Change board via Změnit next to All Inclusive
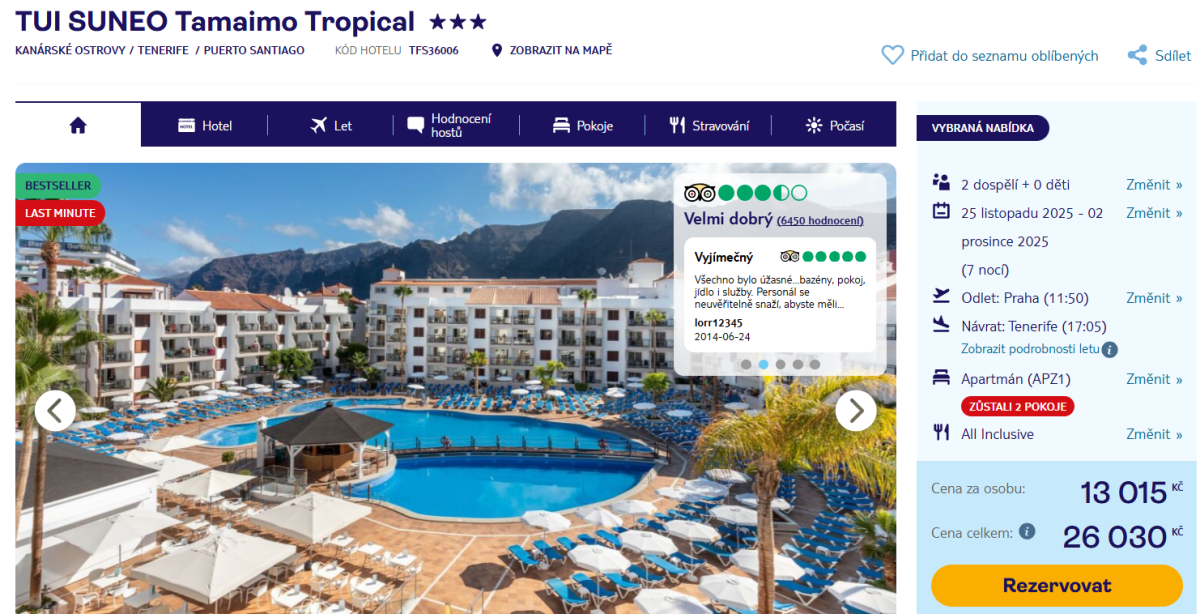This screenshot has width=1200, height=614. tap(1154, 434)
